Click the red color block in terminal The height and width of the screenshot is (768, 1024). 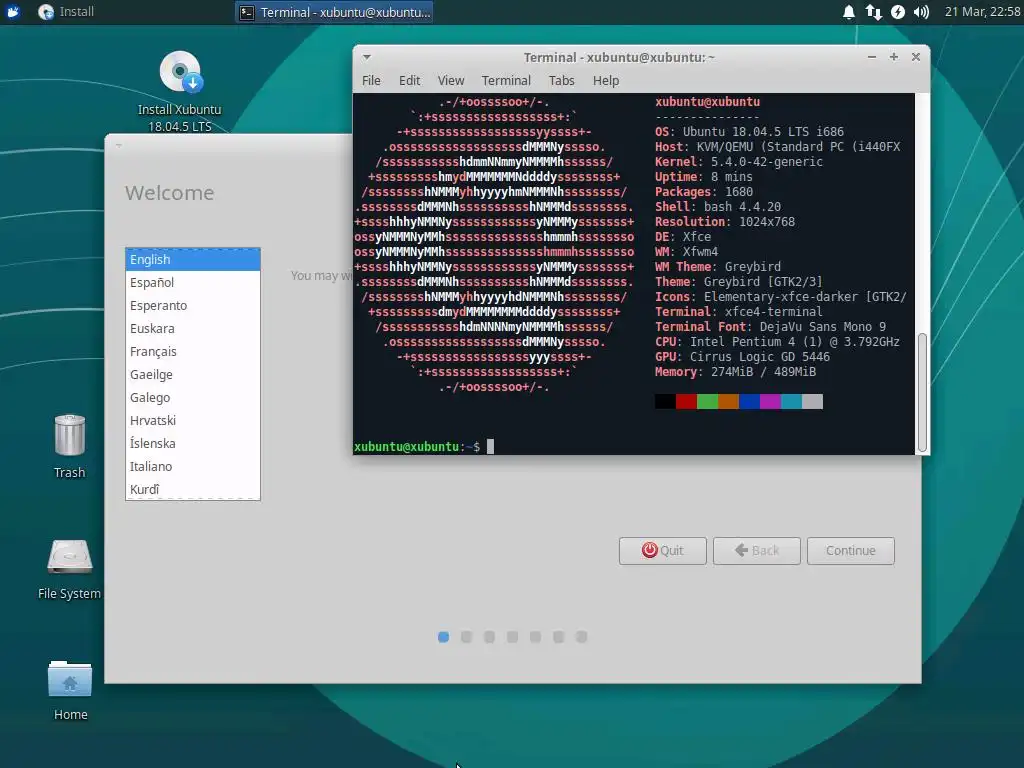(686, 401)
